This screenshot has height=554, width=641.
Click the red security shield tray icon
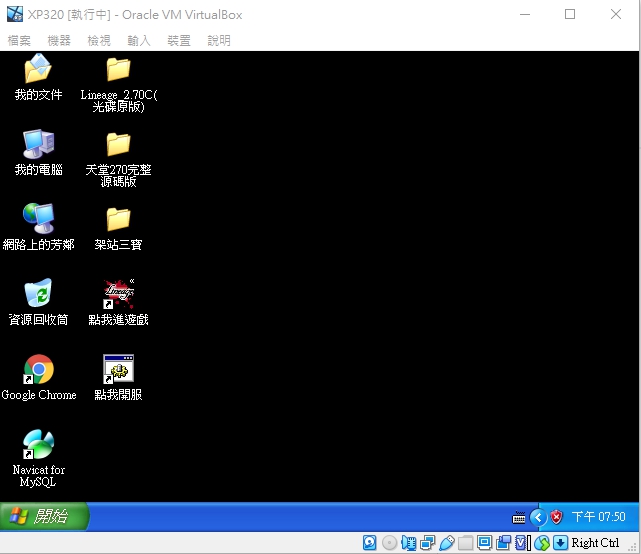pyautogui.click(x=556, y=518)
